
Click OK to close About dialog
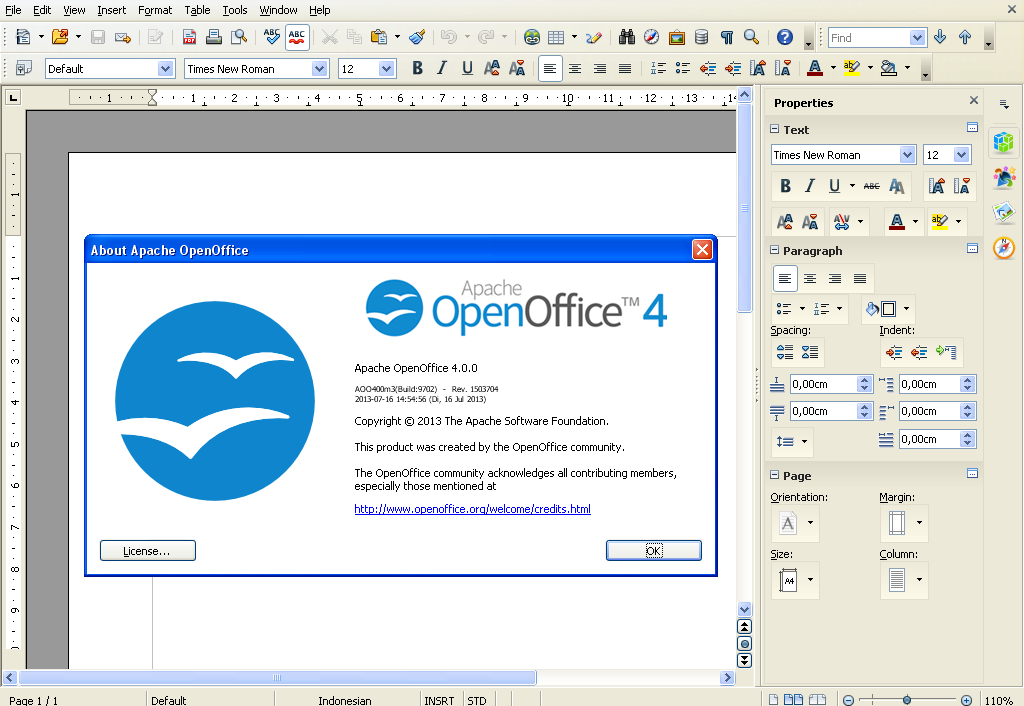(654, 551)
